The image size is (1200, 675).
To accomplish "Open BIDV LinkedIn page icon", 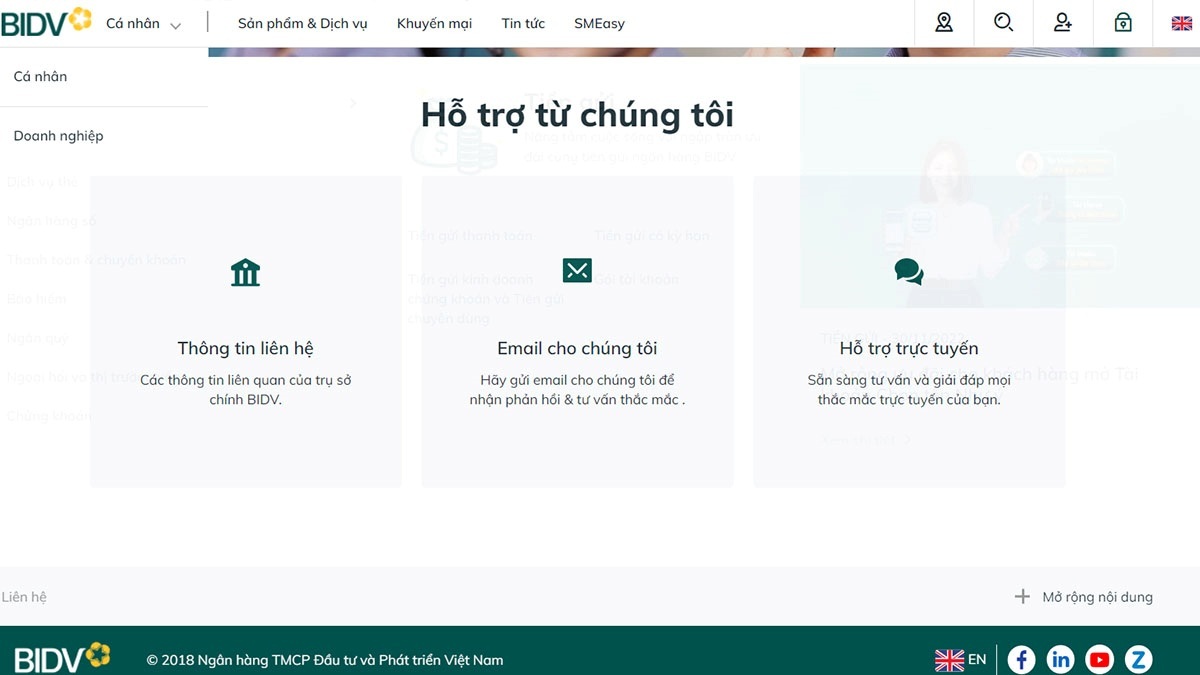I will [x=1060, y=659].
